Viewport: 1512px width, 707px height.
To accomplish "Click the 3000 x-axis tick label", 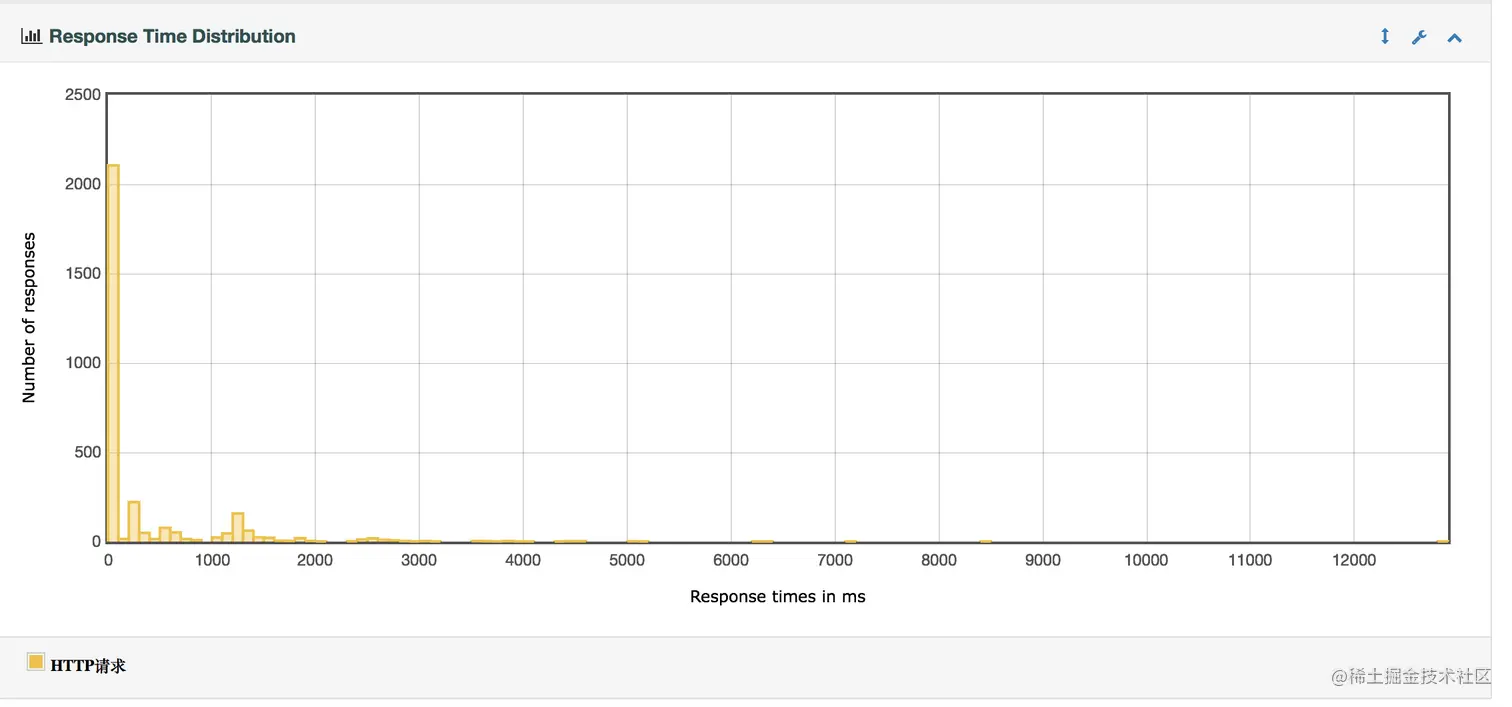I will (419, 561).
